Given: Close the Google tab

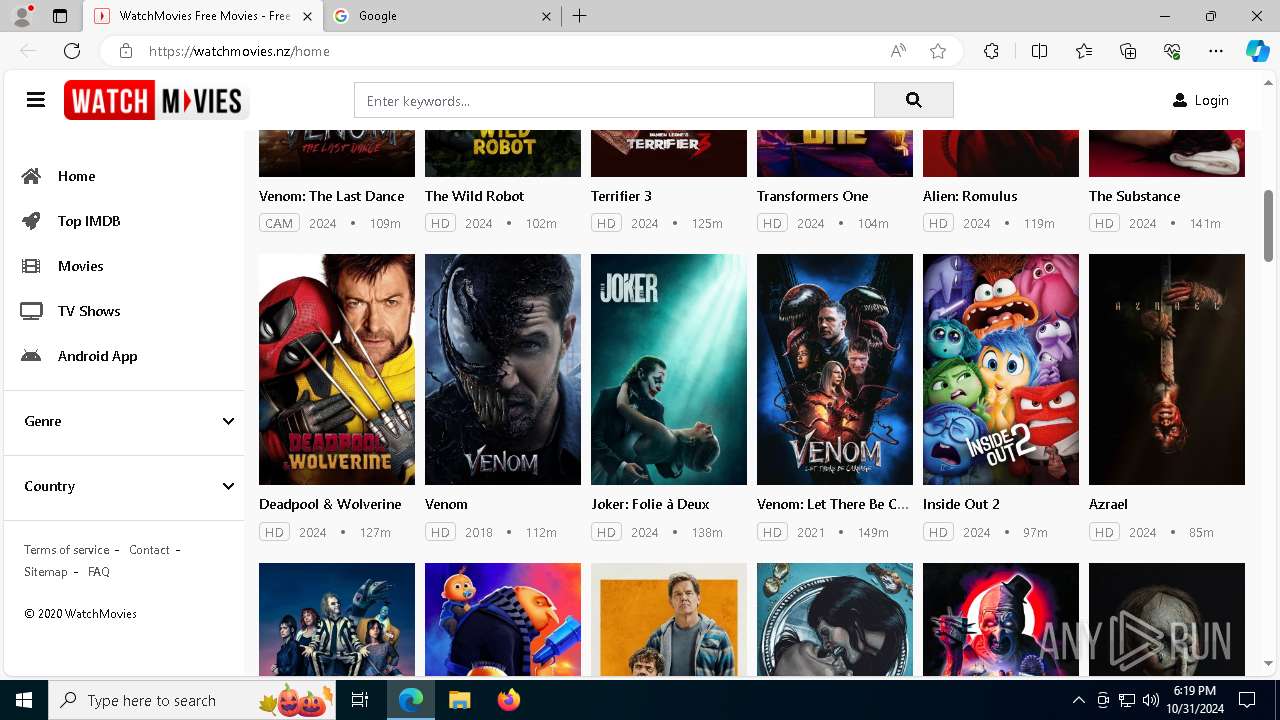Looking at the screenshot, I should coord(546,16).
